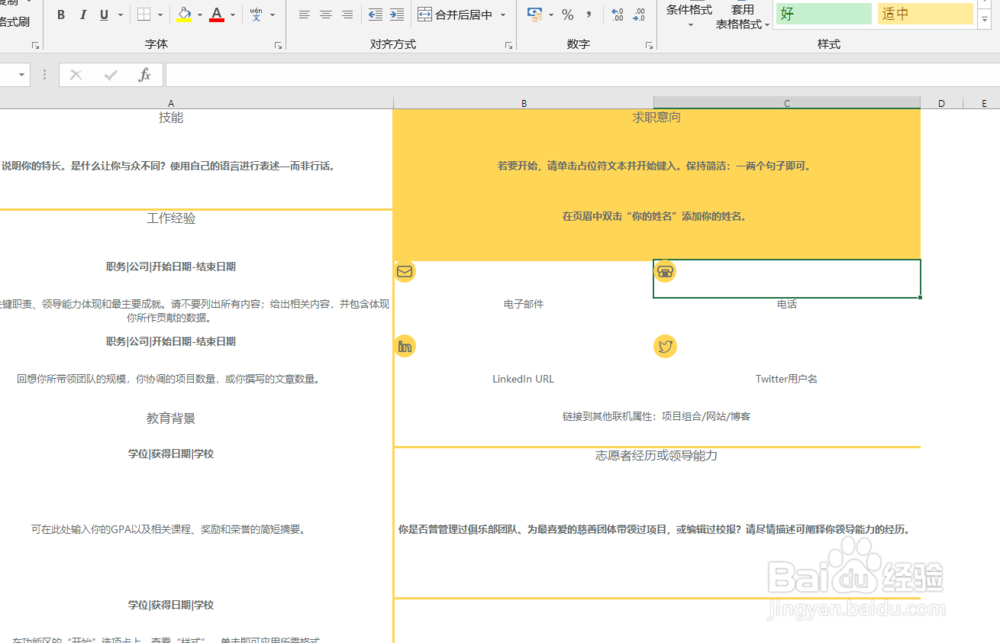The width and height of the screenshot is (1000, 643).
Task: Open the format as table gallery
Action: (740, 14)
